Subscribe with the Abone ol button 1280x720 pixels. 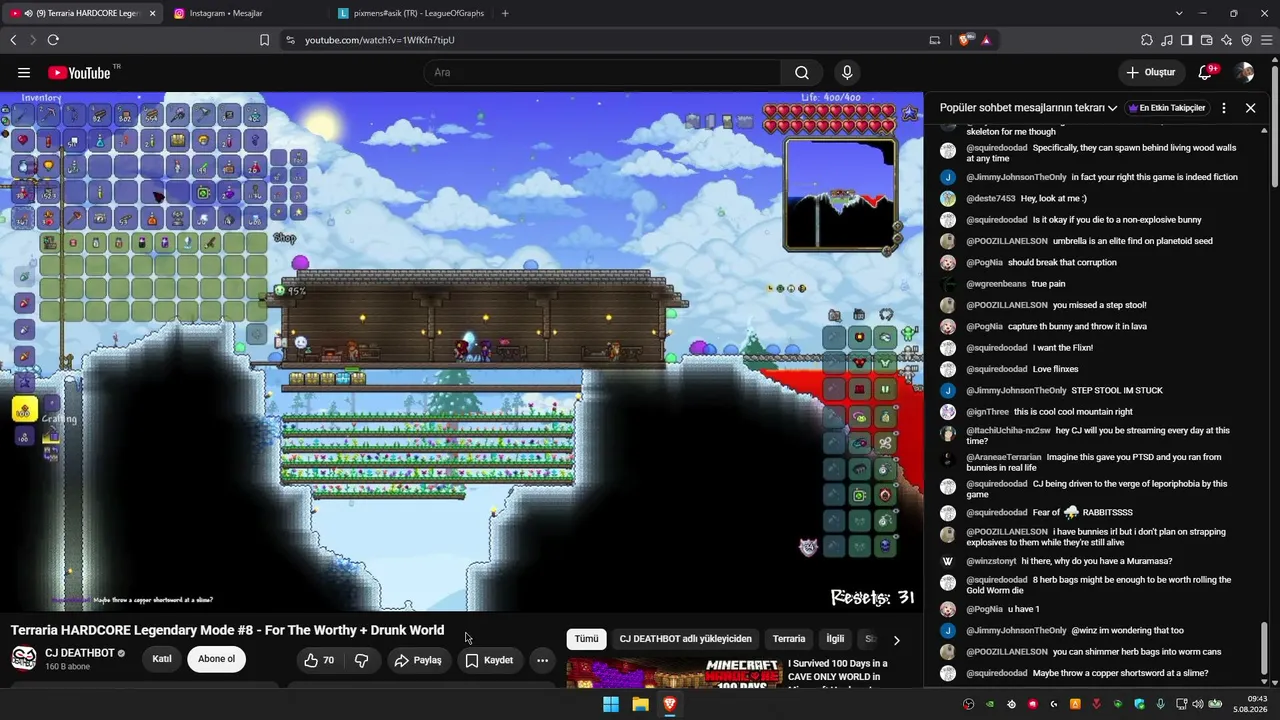(x=216, y=659)
